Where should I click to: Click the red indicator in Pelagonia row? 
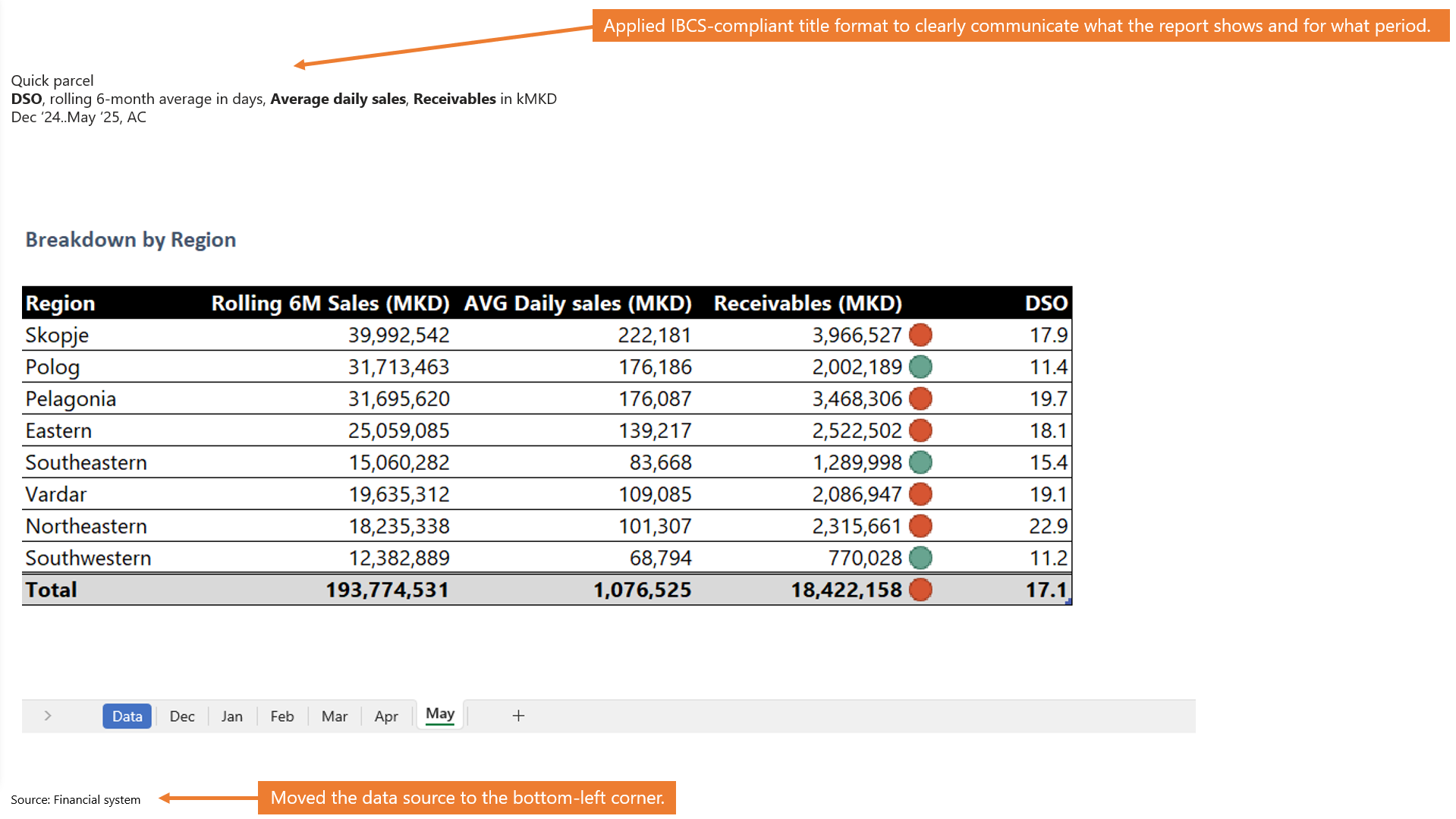pyautogui.click(x=920, y=398)
